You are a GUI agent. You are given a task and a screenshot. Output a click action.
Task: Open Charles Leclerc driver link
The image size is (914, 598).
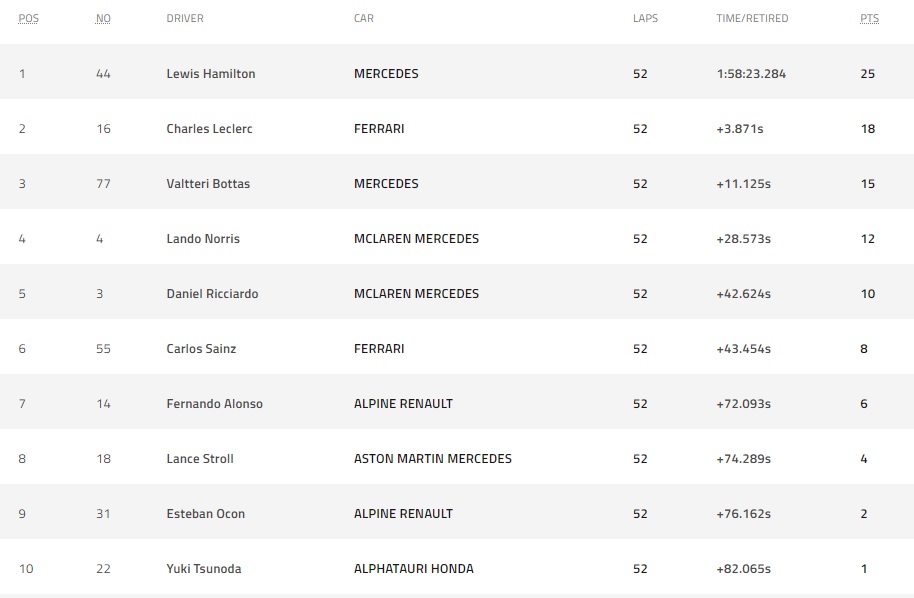click(x=209, y=128)
